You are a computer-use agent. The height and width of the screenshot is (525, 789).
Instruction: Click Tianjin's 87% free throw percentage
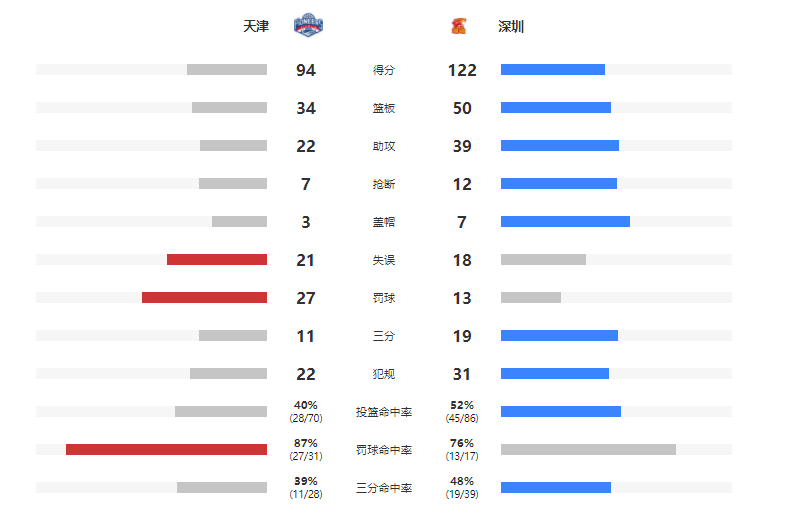(x=305, y=443)
